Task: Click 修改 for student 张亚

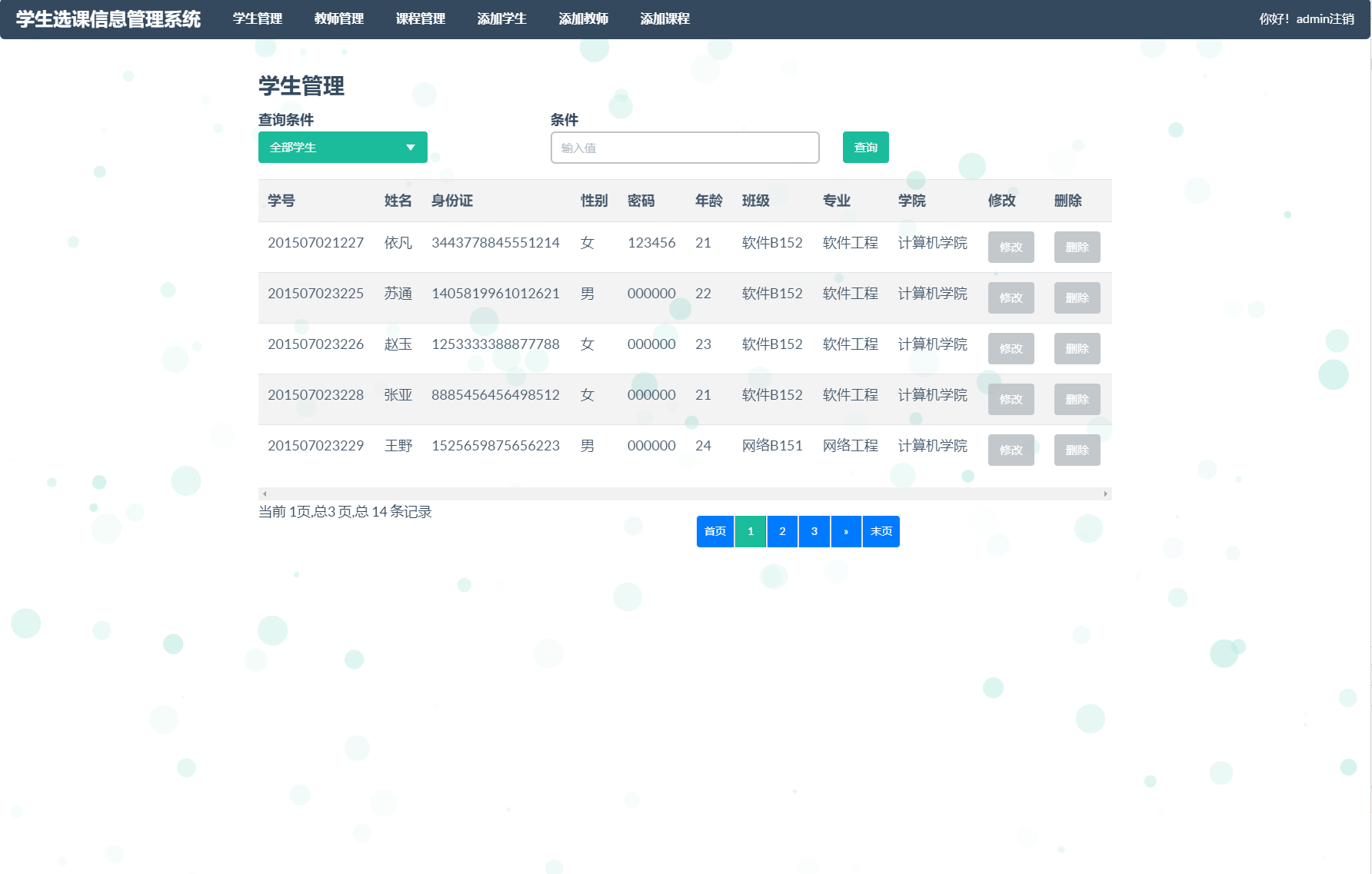Action: coord(1011,399)
